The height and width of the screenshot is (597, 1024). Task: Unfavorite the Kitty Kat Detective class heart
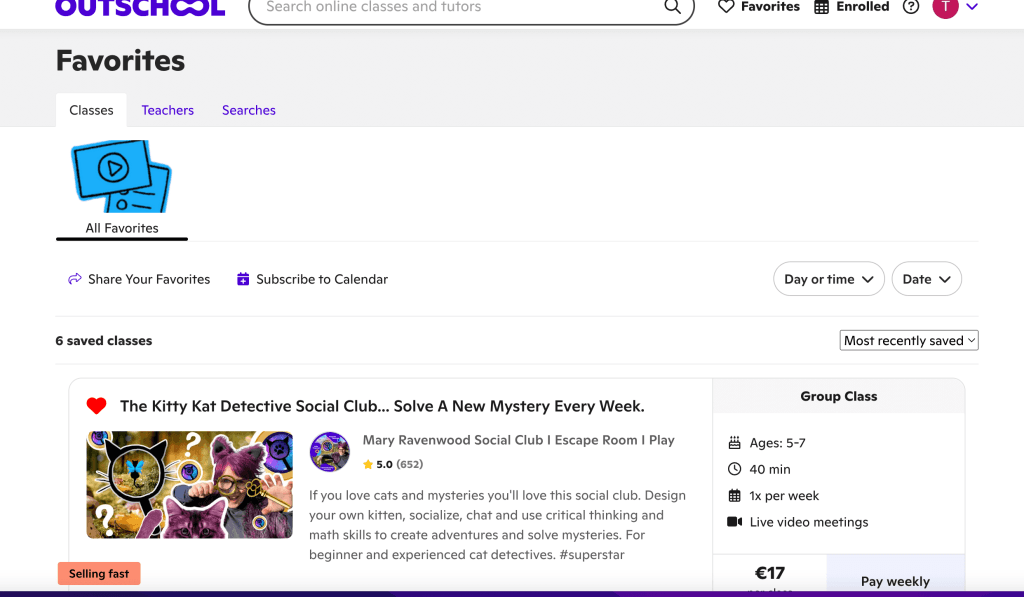[96, 406]
